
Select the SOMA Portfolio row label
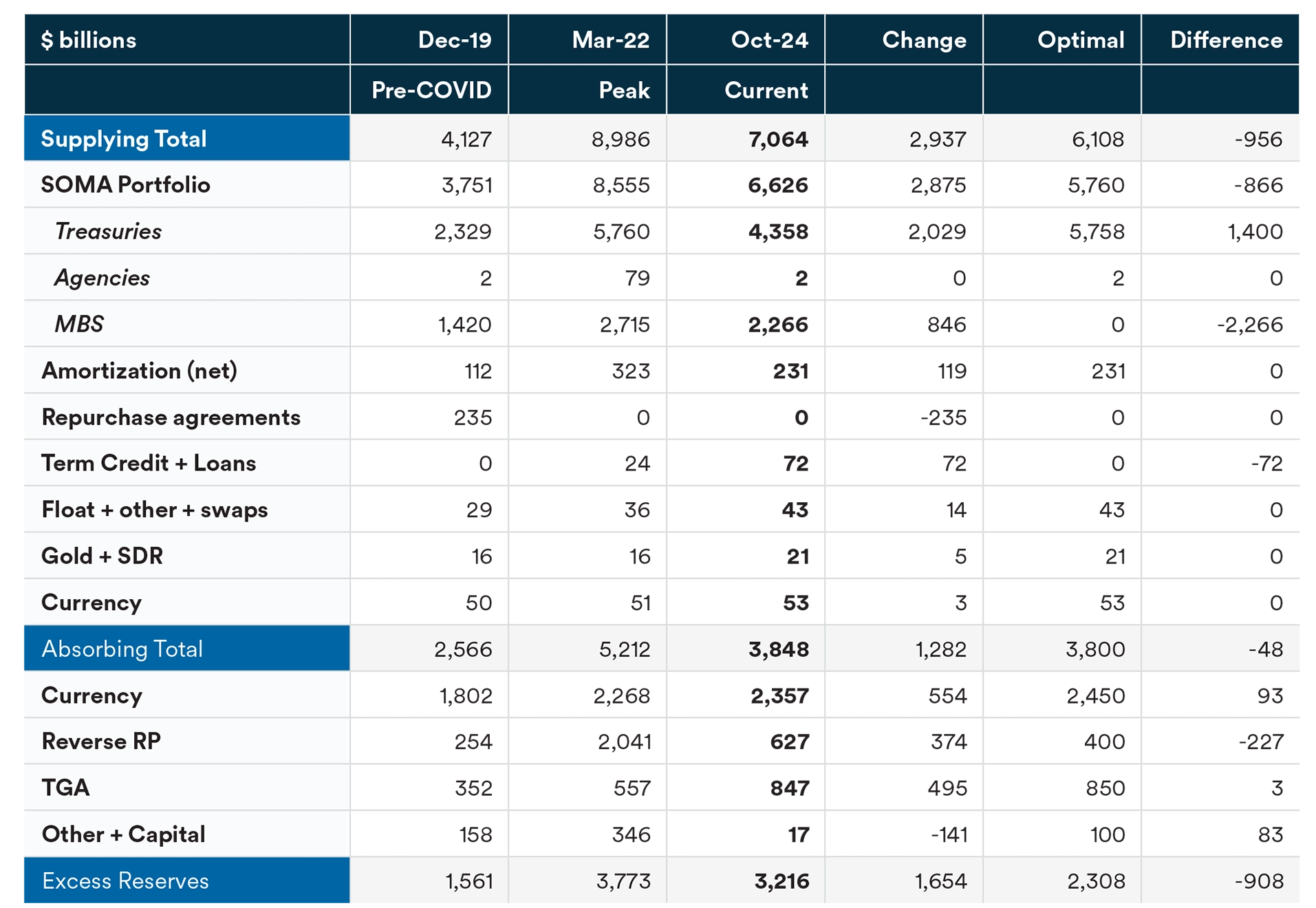pyautogui.click(x=126, y=184)
